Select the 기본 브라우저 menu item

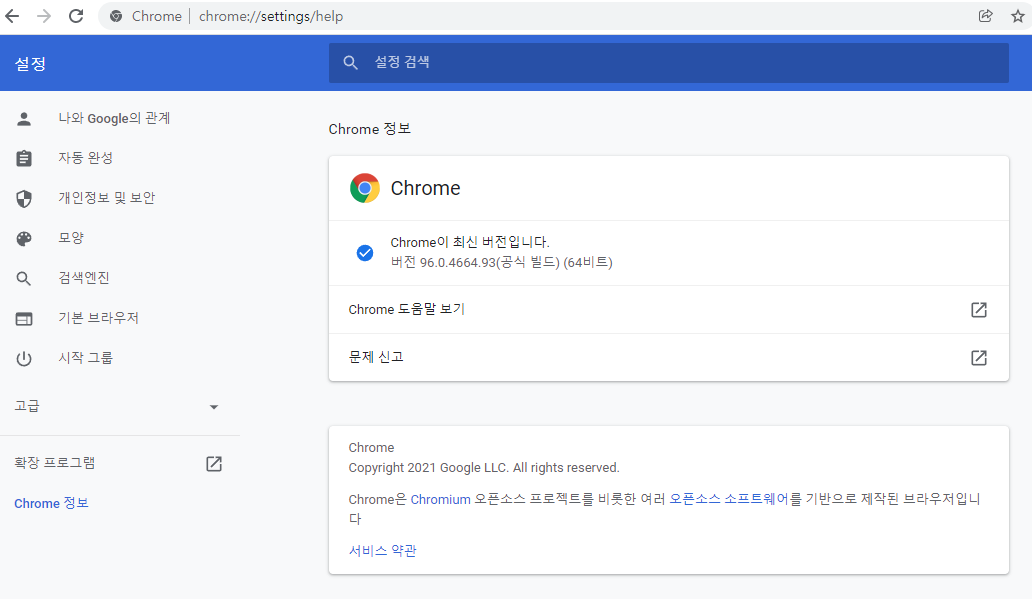pyautogui.click(x=99, y=318)
